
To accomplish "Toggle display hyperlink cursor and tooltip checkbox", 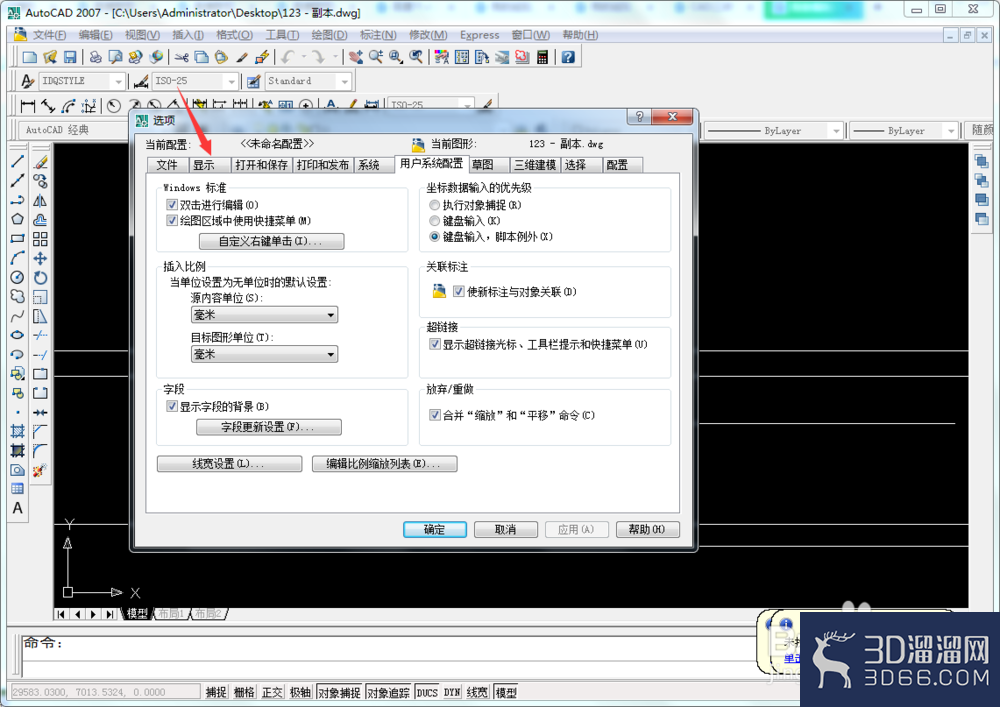I will click(435, 344).
